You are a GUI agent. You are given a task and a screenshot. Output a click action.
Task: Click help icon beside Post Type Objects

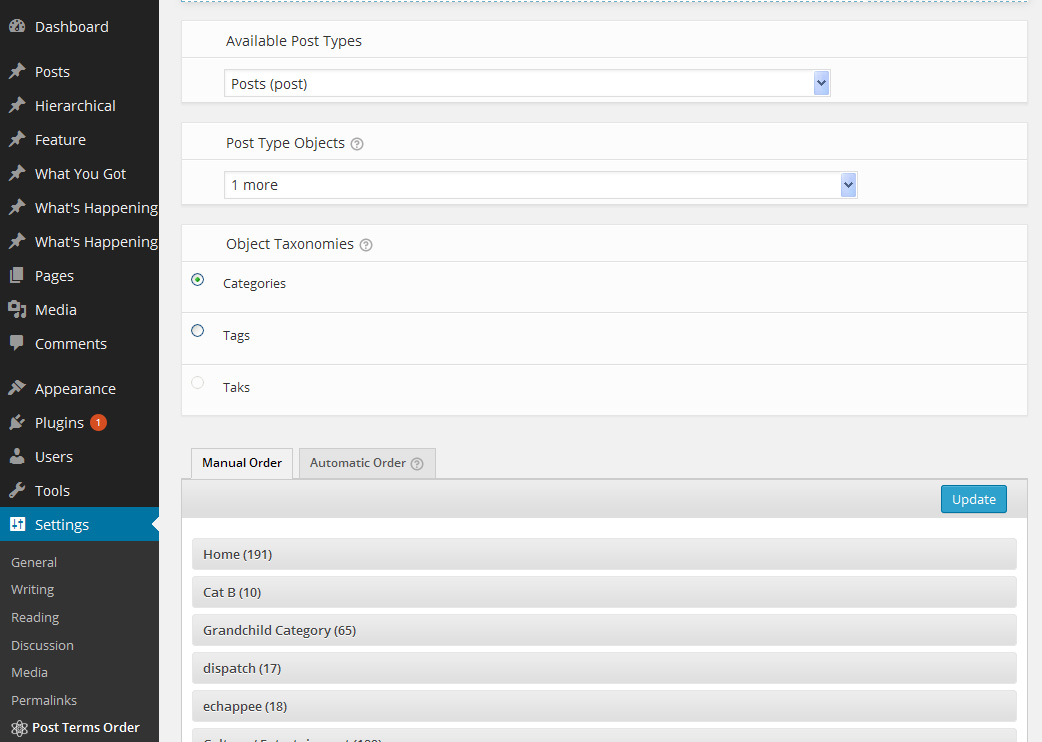357,143
